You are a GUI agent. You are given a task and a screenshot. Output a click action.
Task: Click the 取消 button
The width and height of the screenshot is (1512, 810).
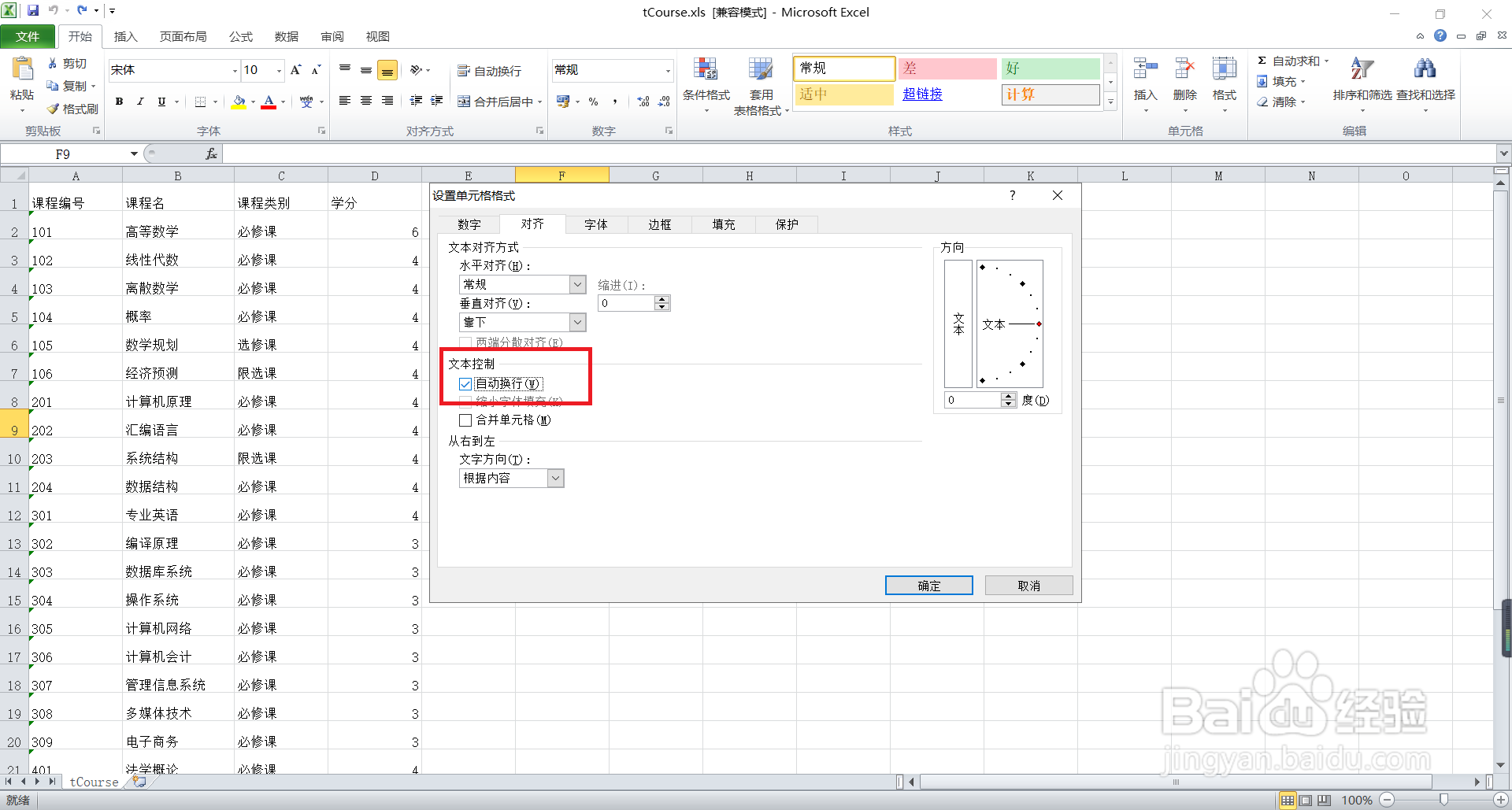coord(1028,586)
